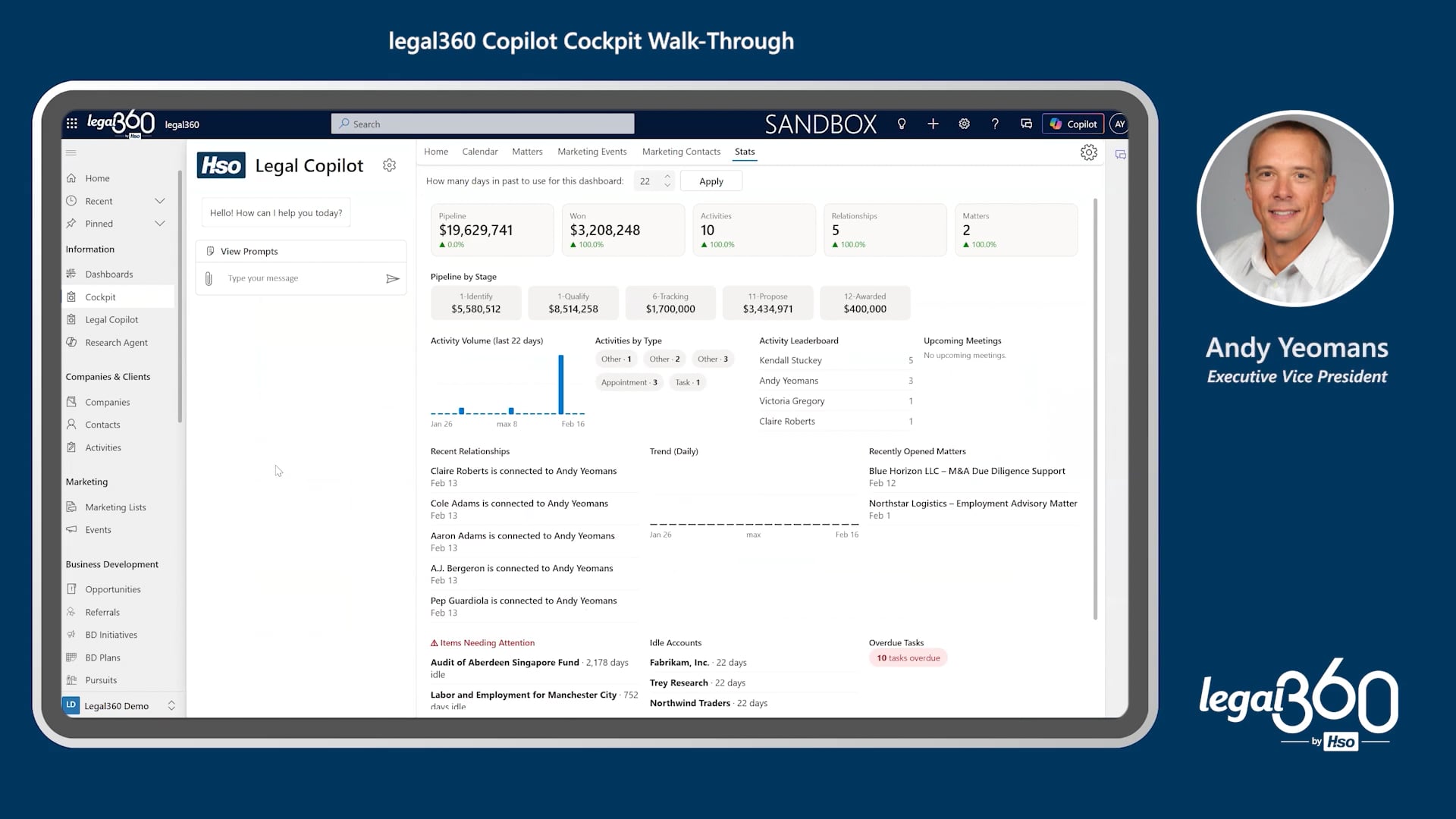Expand the Pinned section chevron
The width and height of the screenshot is (1456, 819).
tap(160, 224)
